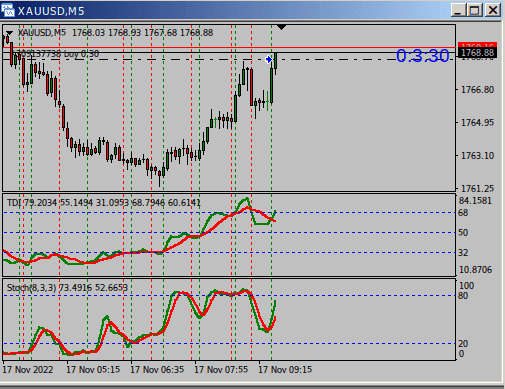Screen dimensions: 505x389
Task: Click the XAUUSD,M5 chart window icon
Action: [x=8, y=10]
